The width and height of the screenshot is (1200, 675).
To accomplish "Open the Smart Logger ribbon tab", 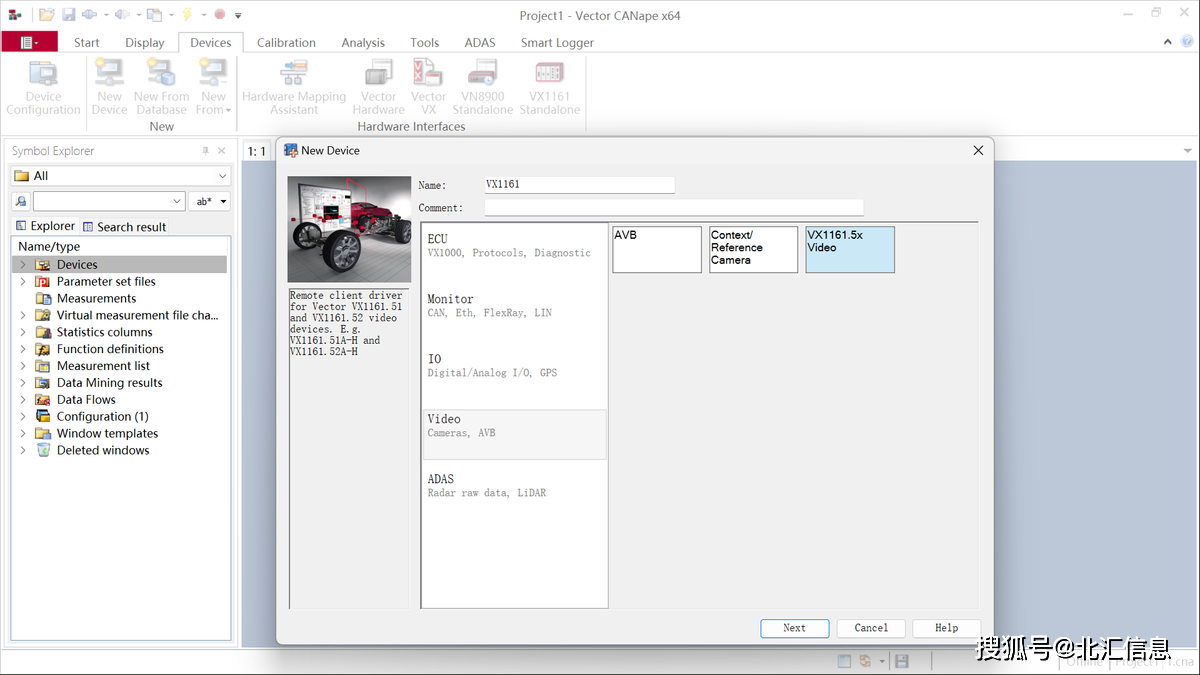I will (557, 42).
